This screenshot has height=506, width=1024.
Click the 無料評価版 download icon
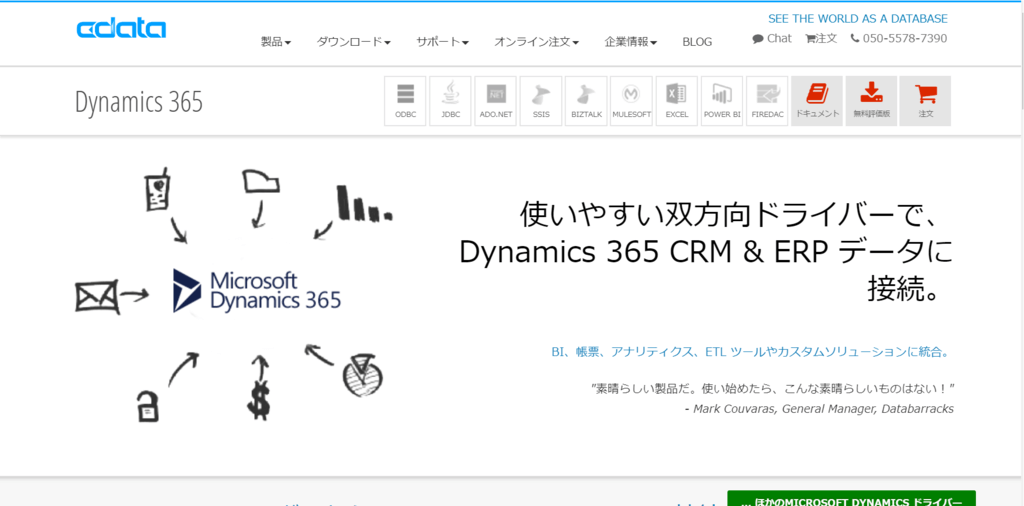click(871, 101)
